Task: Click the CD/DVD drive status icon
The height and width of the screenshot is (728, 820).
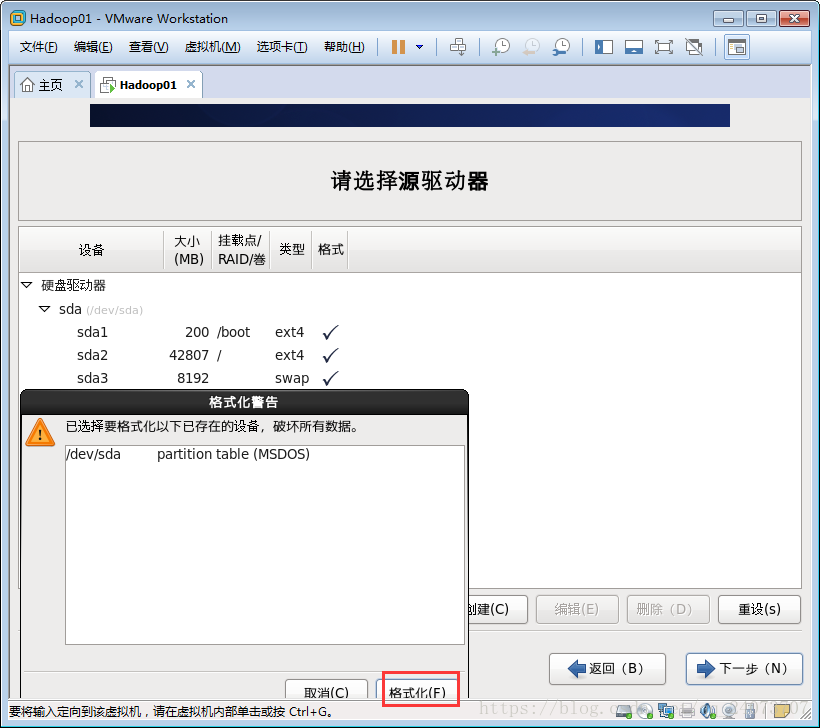Action: click(x=645, y=711)
